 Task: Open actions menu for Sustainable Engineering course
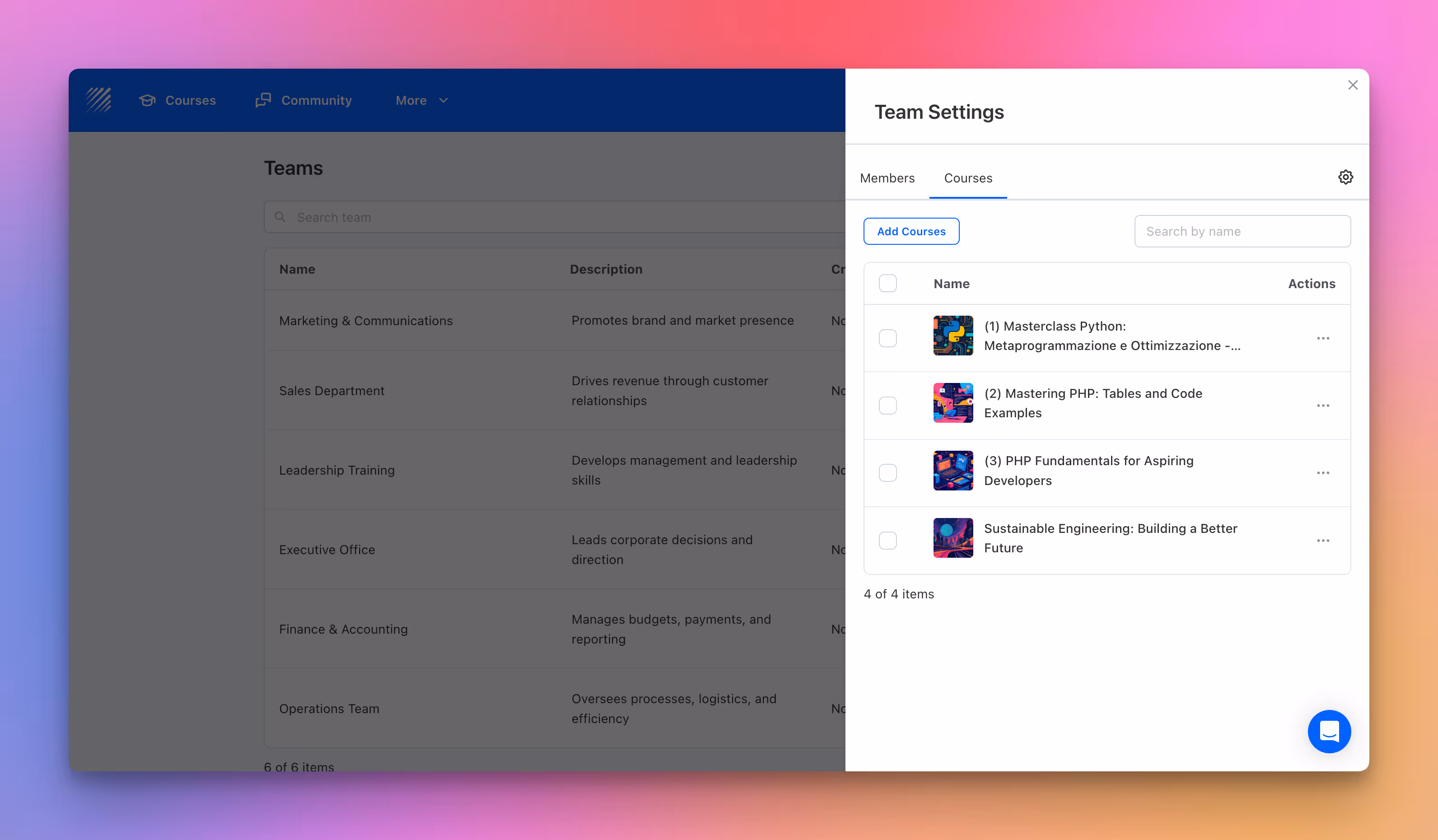(1323, 541)
